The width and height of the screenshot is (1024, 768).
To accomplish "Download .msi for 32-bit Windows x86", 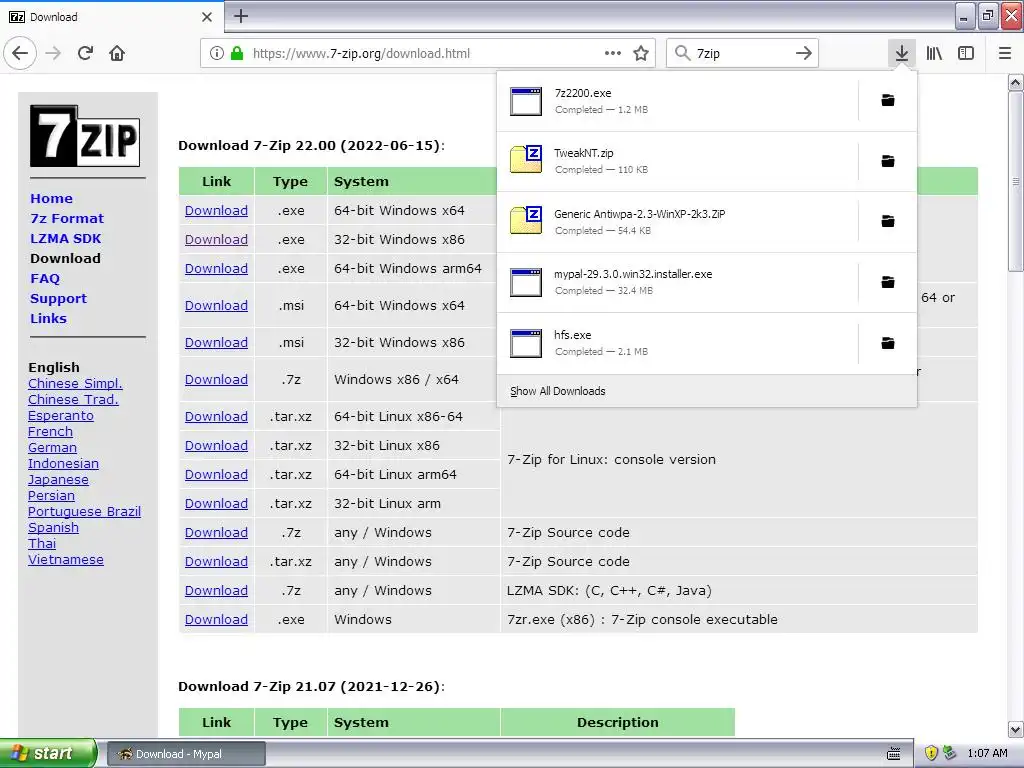I will (216, 342).
